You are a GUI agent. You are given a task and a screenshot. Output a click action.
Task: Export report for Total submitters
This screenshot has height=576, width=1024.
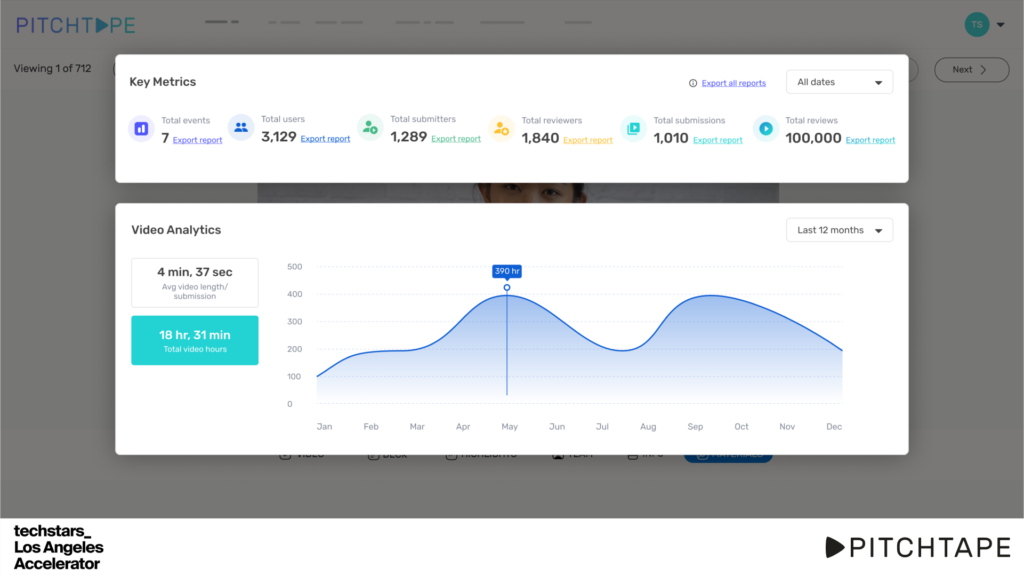coord(456,139)
